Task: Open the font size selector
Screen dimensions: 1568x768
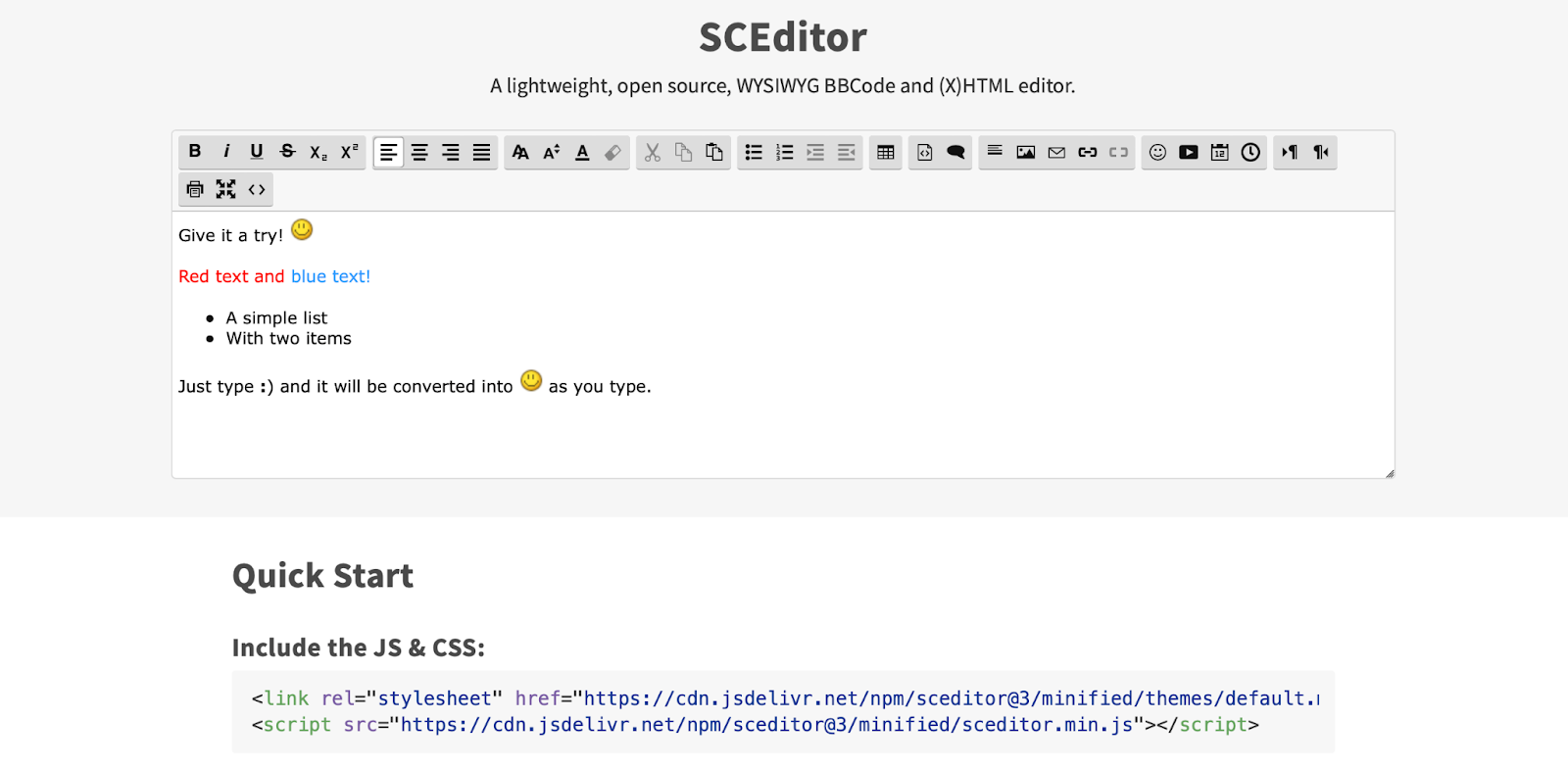Action: point(550,152)
